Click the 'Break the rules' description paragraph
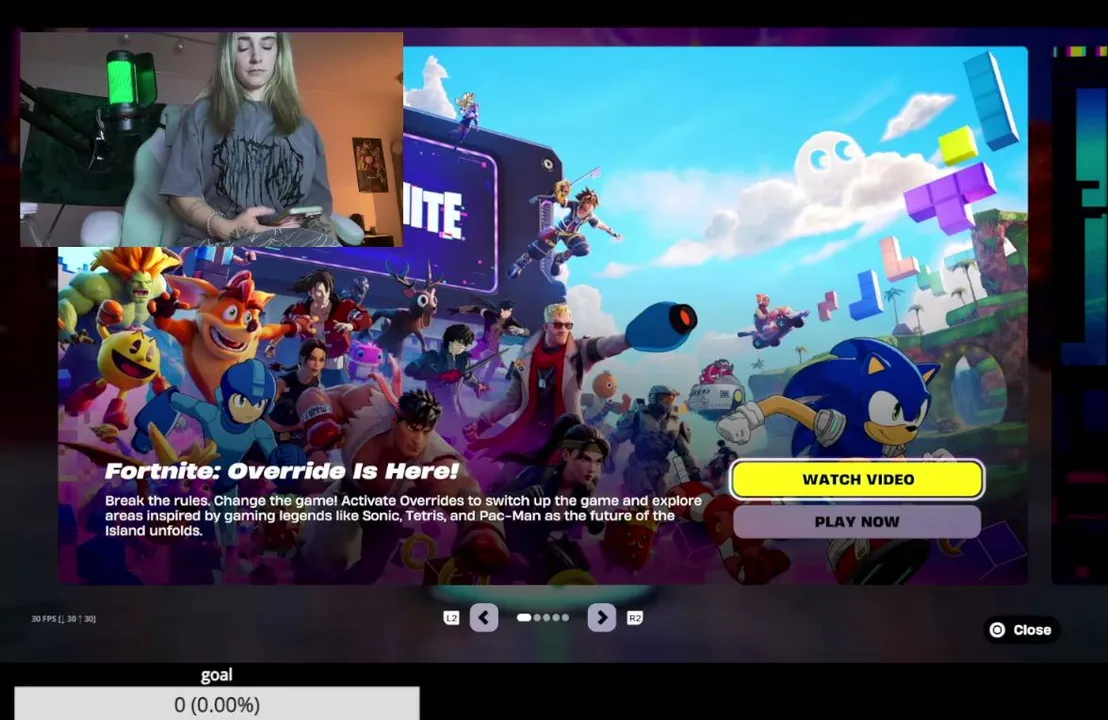 (403, 516)
